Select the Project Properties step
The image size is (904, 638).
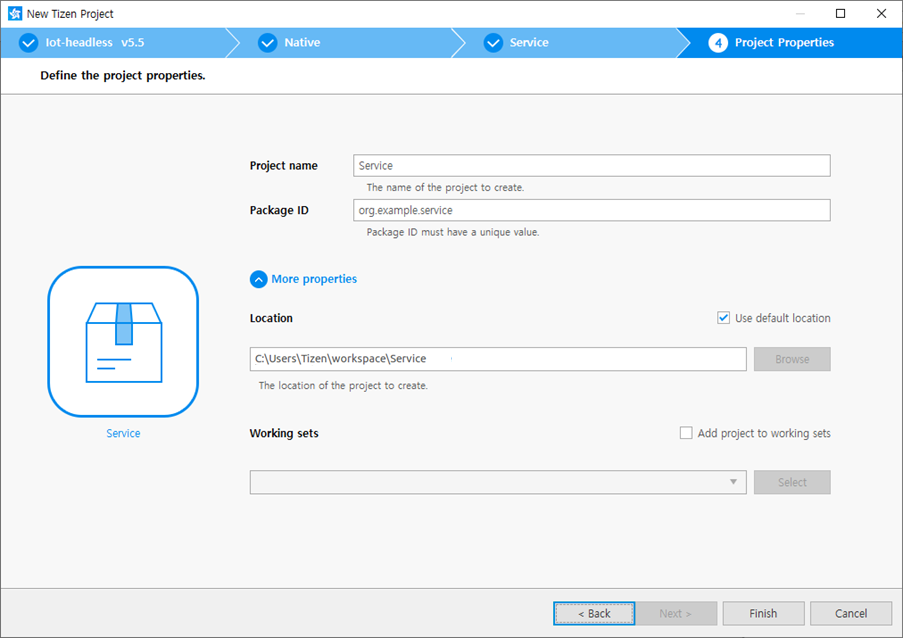pos(784,43)
